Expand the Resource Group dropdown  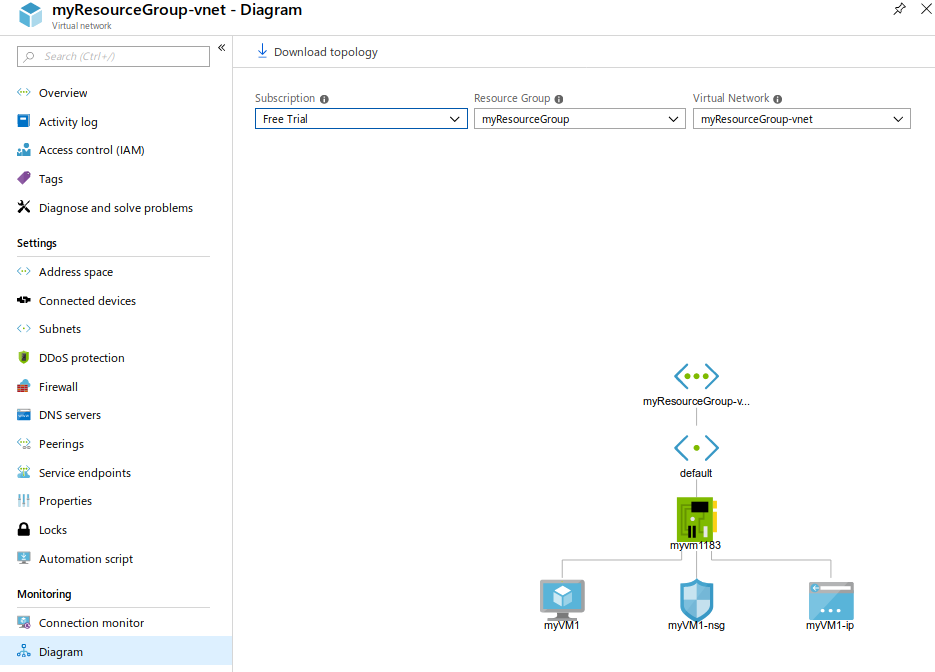click(579, 118)
